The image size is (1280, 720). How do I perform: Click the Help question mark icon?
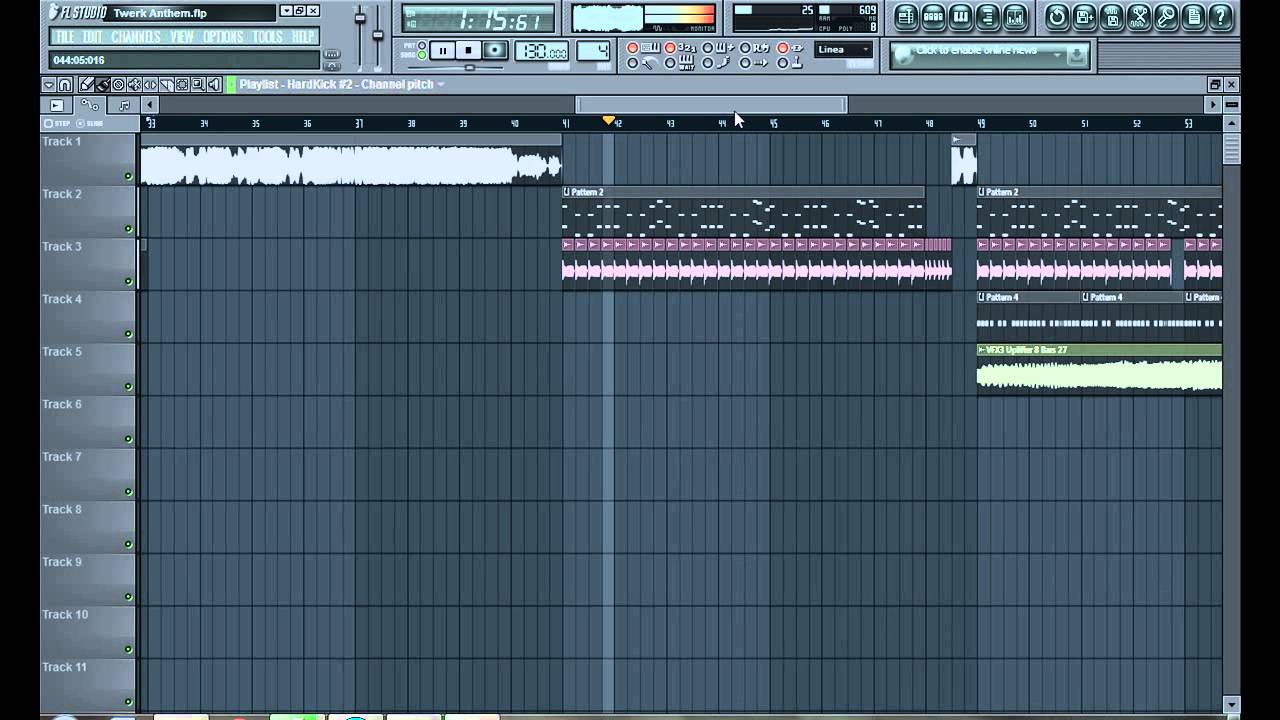coord(1220,16)
